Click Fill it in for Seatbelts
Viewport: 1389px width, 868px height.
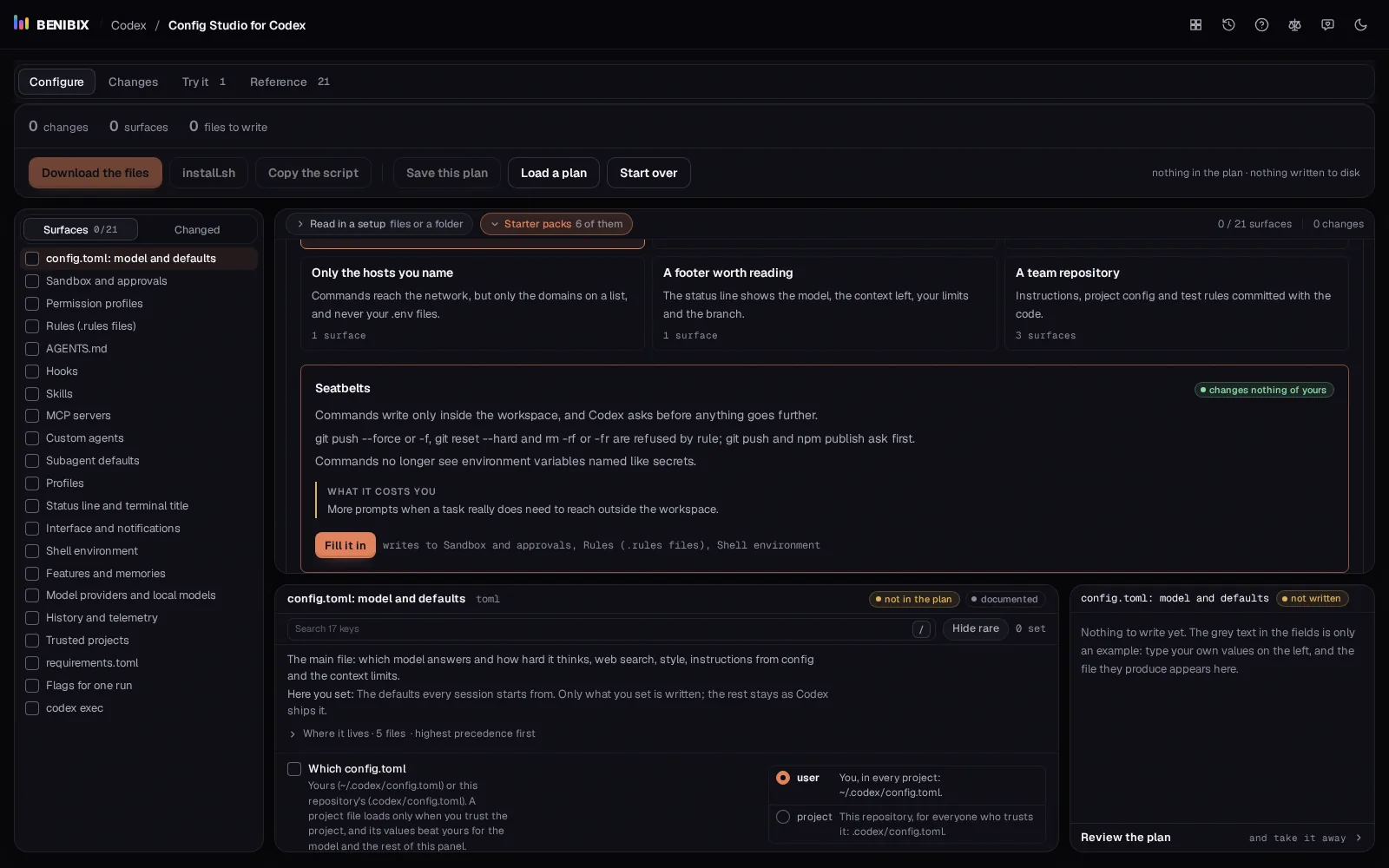346,545
